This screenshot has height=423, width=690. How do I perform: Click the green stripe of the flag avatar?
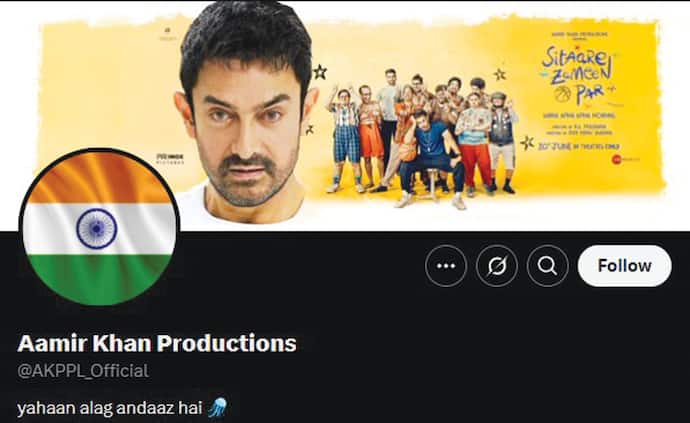99,278
